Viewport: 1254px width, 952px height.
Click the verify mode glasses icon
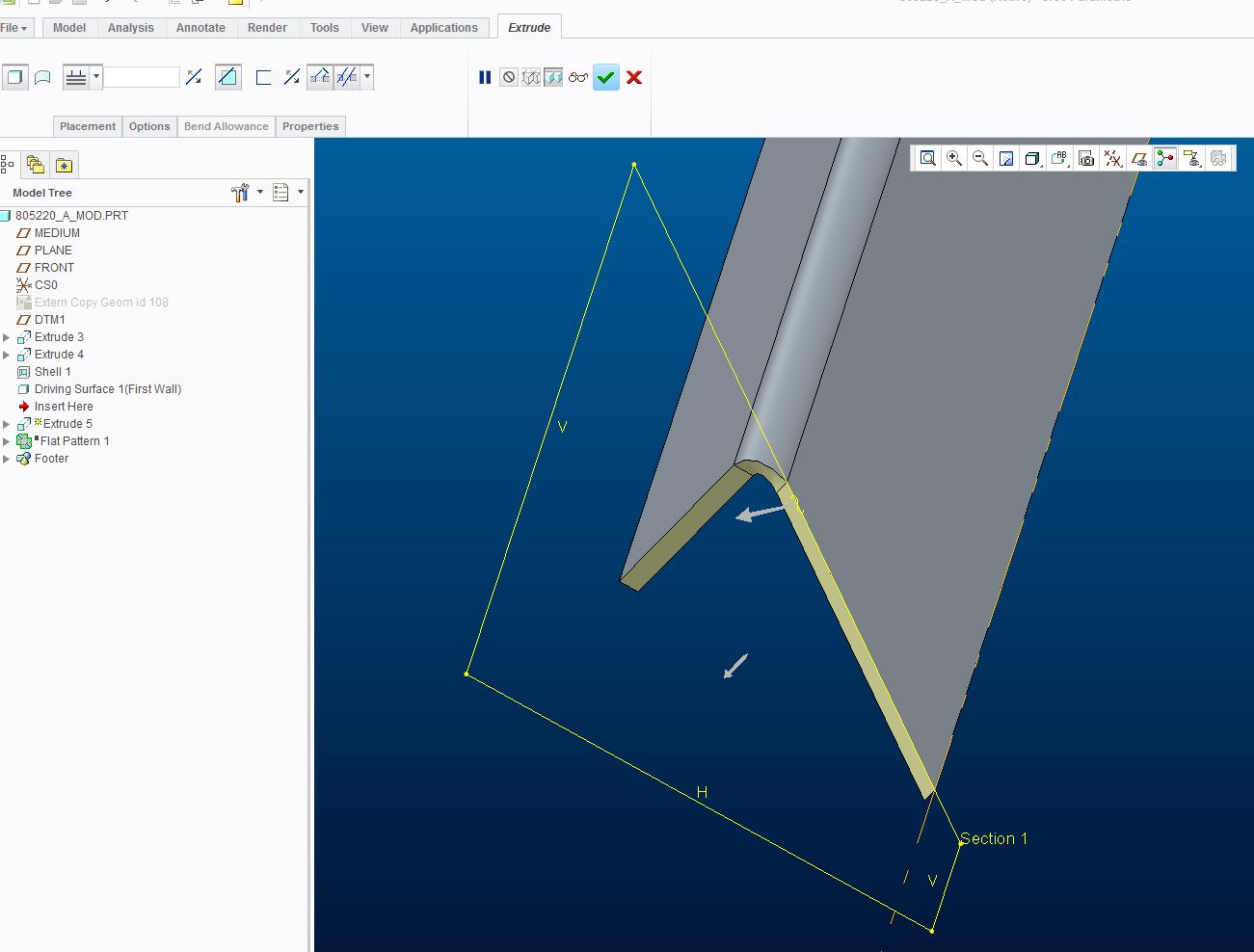[578, 77]
